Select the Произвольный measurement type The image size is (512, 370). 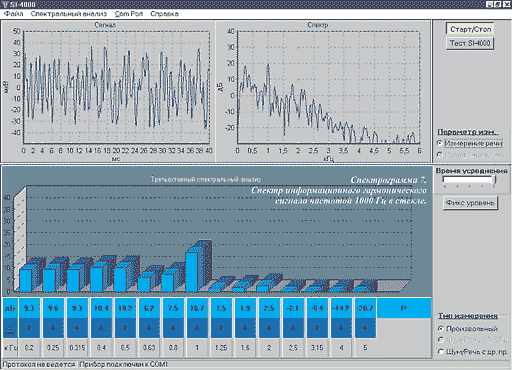point(441,329)
